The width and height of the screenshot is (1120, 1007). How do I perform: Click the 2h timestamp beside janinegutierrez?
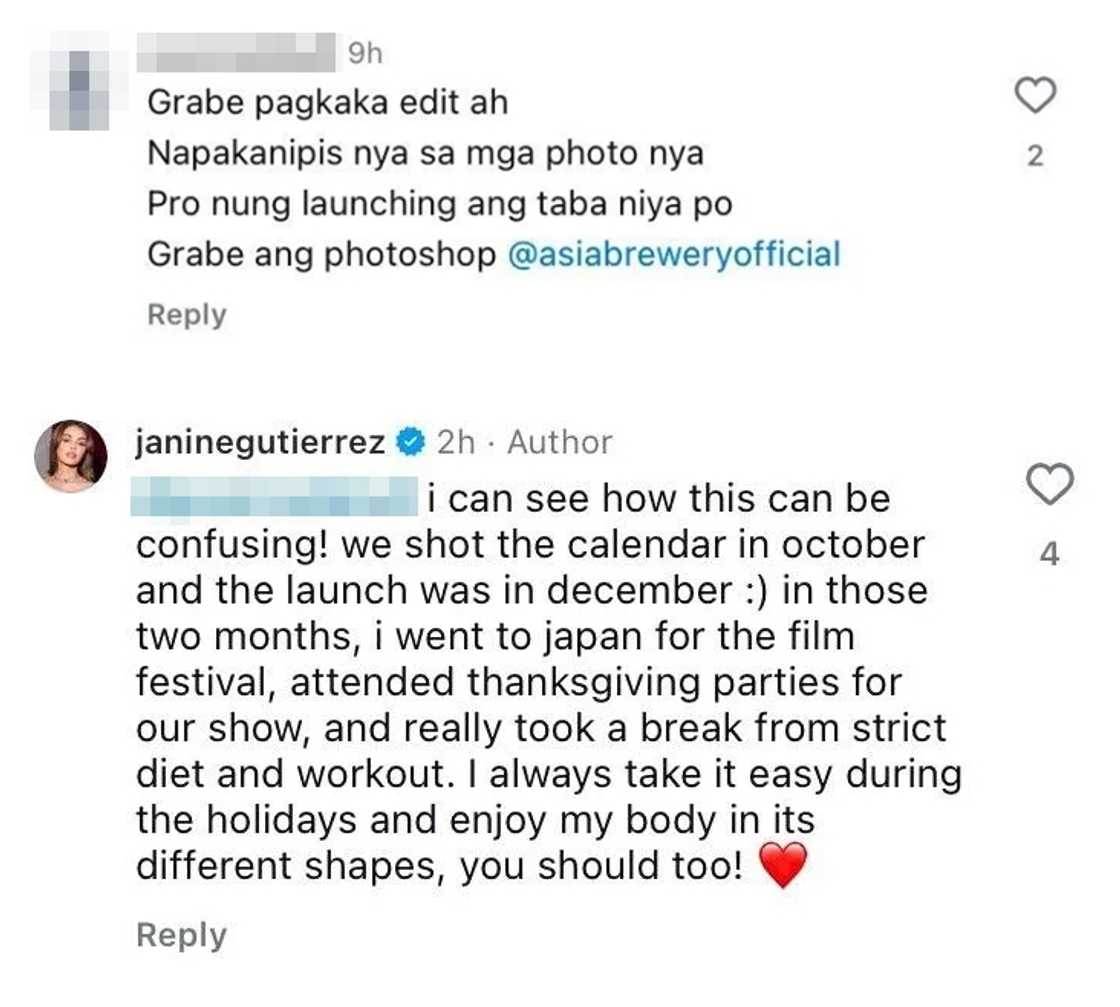[x=456, y=442]
